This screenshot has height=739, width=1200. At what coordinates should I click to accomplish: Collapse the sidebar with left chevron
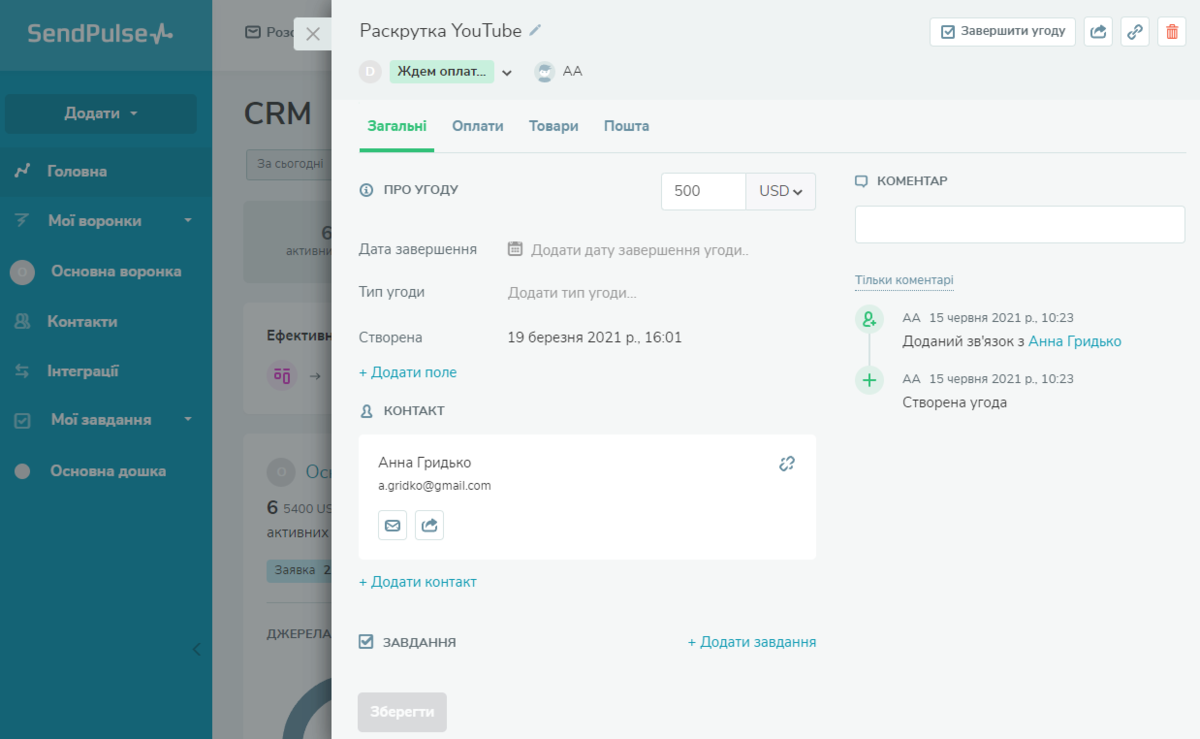pos(196,649)
